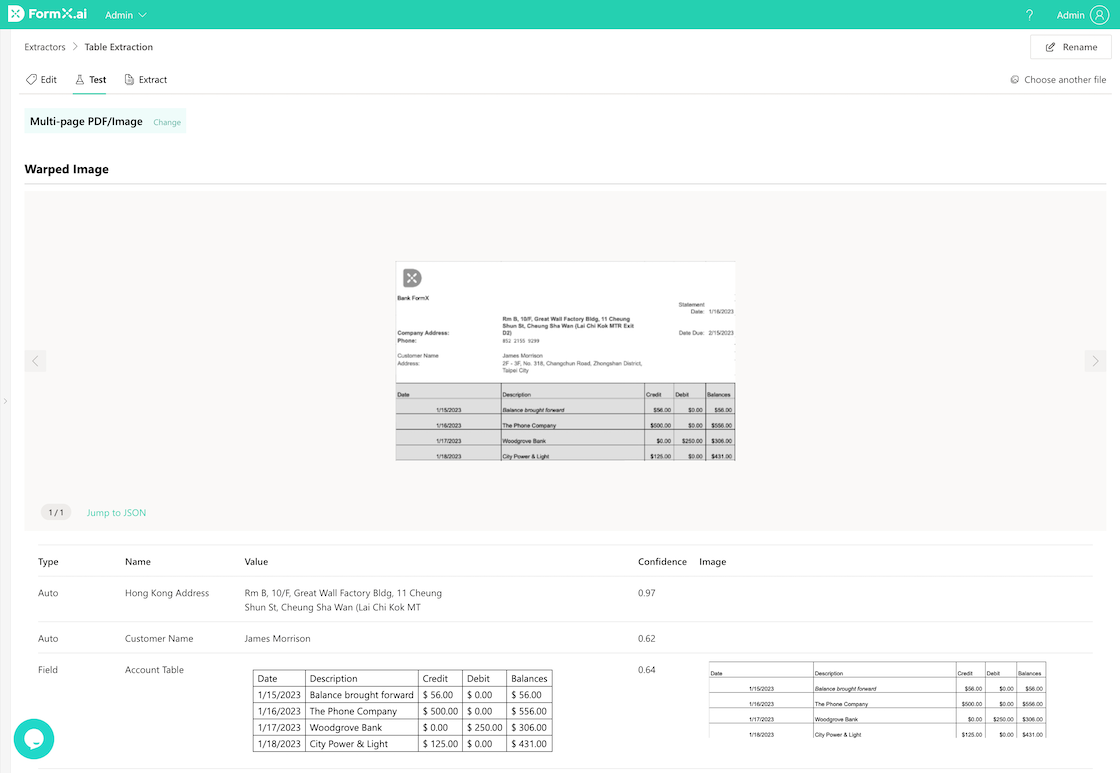Image resolution: width=1120 pixels, height=773 pixels.
Task: Show the next image with right arrow
Action: [1095, 361]
